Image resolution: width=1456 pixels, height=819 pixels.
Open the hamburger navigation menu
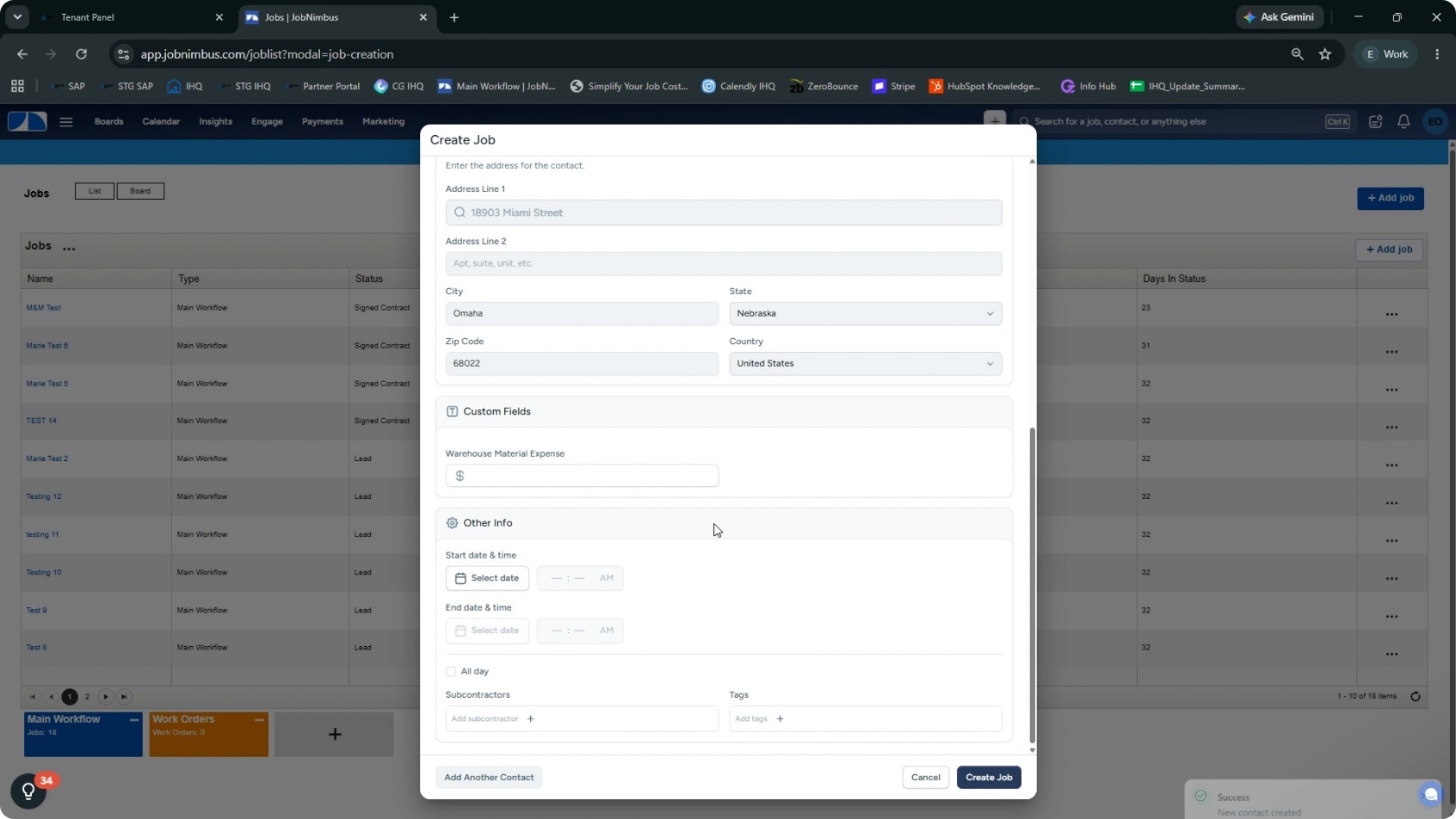66,122
